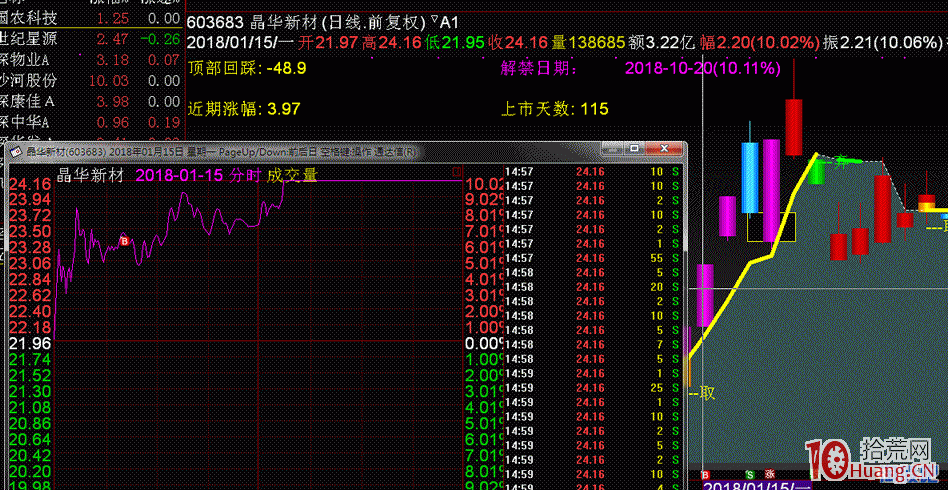Screen dimensions: 948x490
Task: Click the small red square icon above the intraday chart
Action: [x=457, y=172]
